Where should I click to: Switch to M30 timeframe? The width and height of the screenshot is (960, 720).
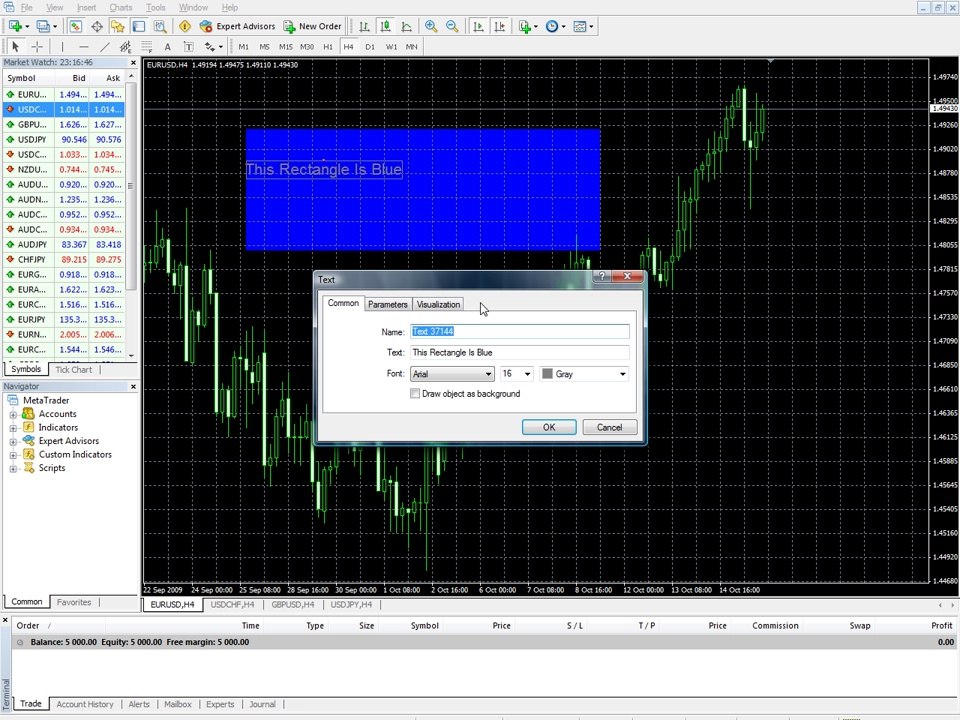(307, 47)
